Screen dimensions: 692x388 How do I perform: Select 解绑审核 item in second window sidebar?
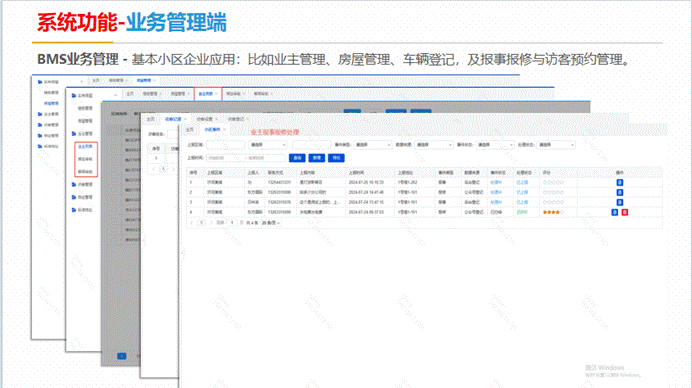pyautogui.click(x=85, y=171)
